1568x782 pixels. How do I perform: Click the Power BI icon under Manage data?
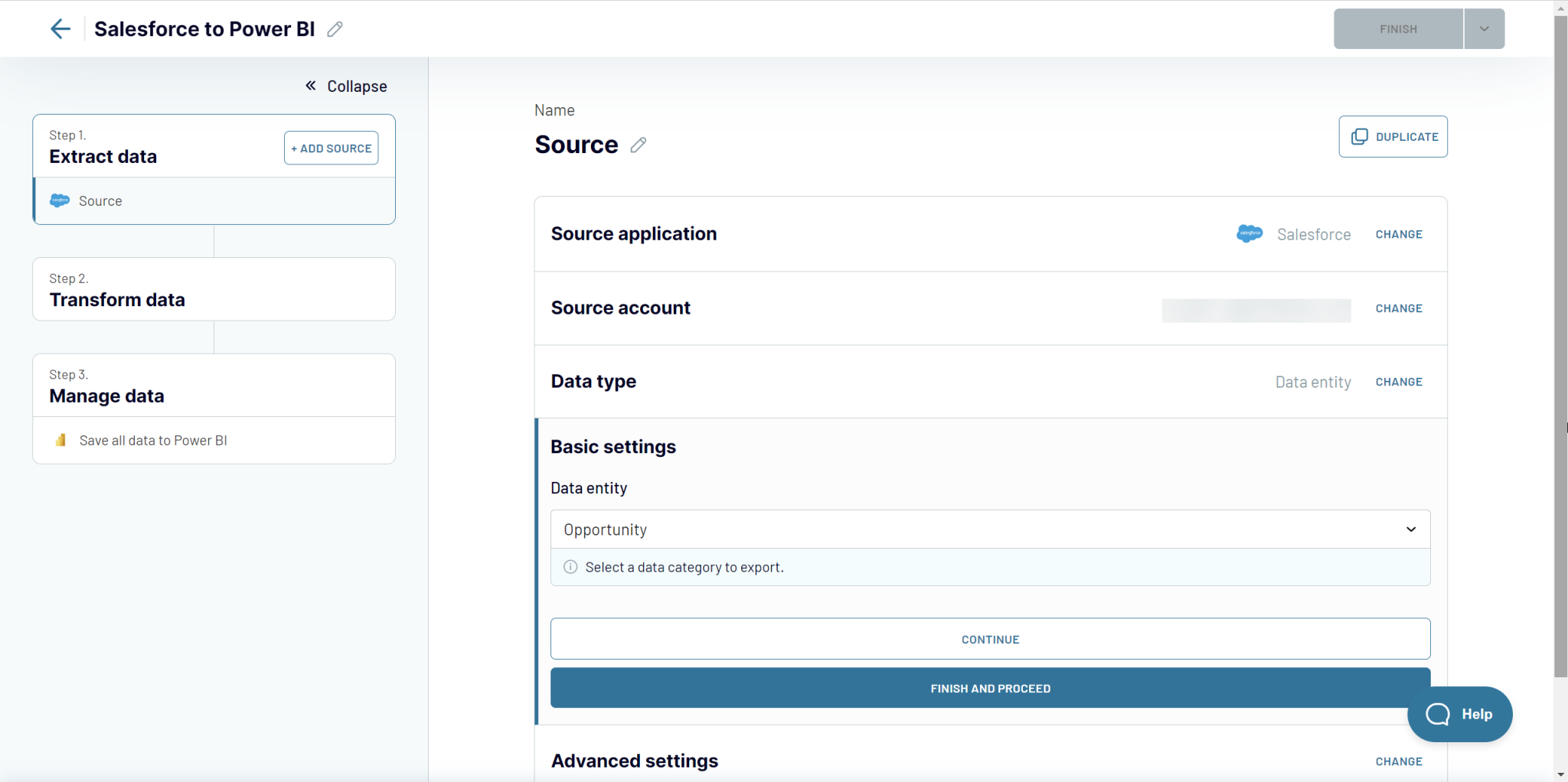(60, 440)
